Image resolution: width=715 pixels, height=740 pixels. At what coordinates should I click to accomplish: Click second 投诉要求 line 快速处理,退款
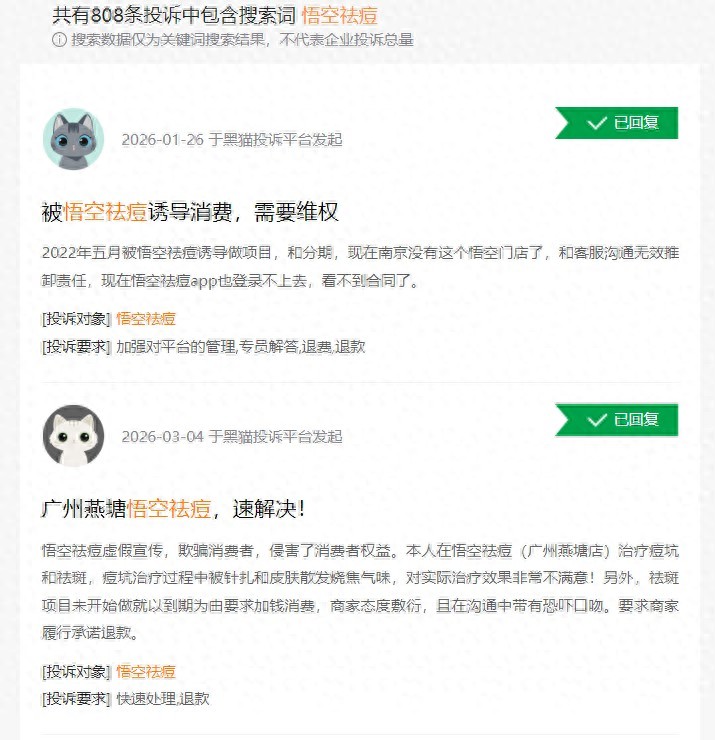[x=126, y=698]
